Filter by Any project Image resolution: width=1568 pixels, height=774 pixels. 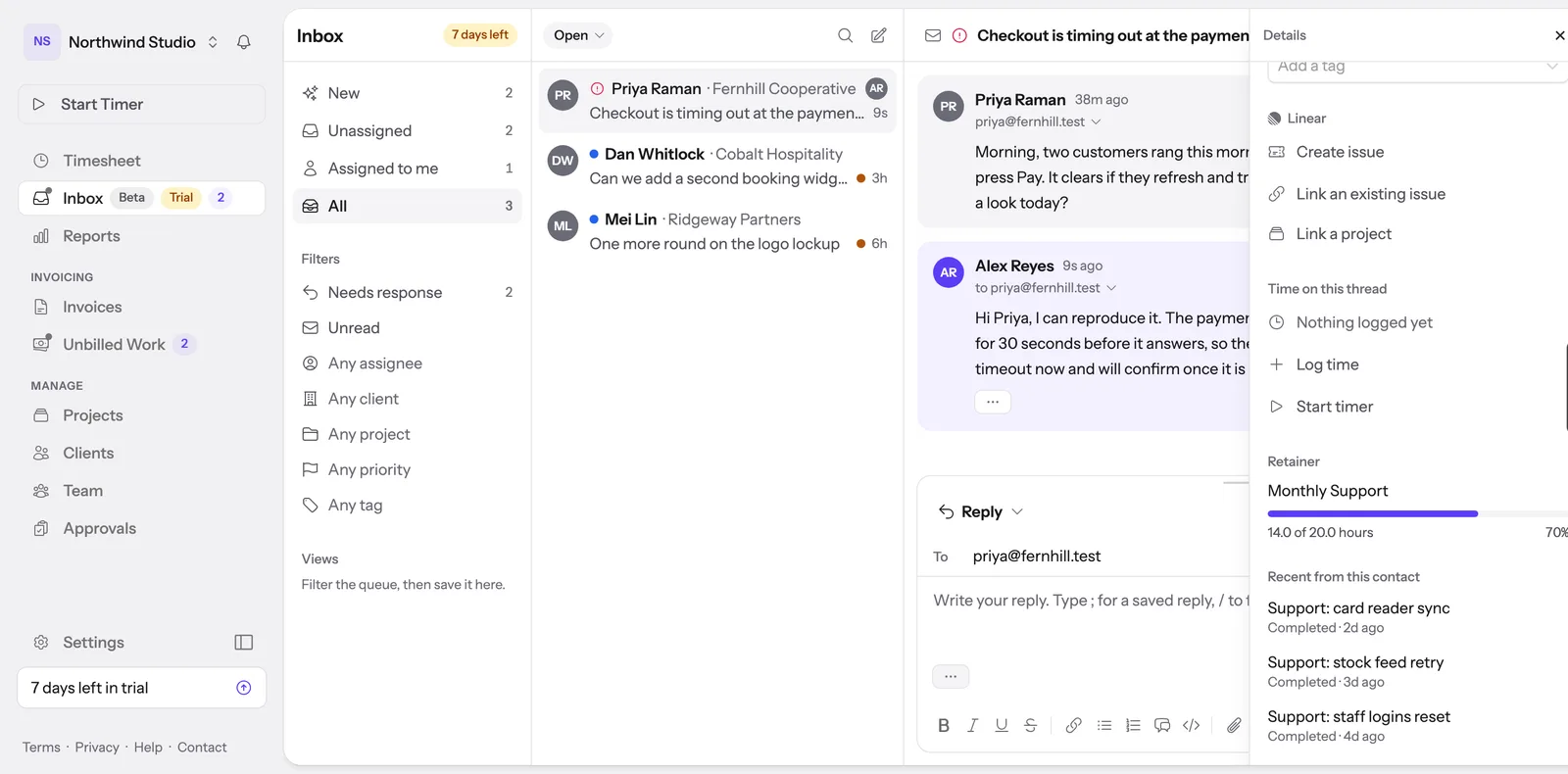point(407,434)
